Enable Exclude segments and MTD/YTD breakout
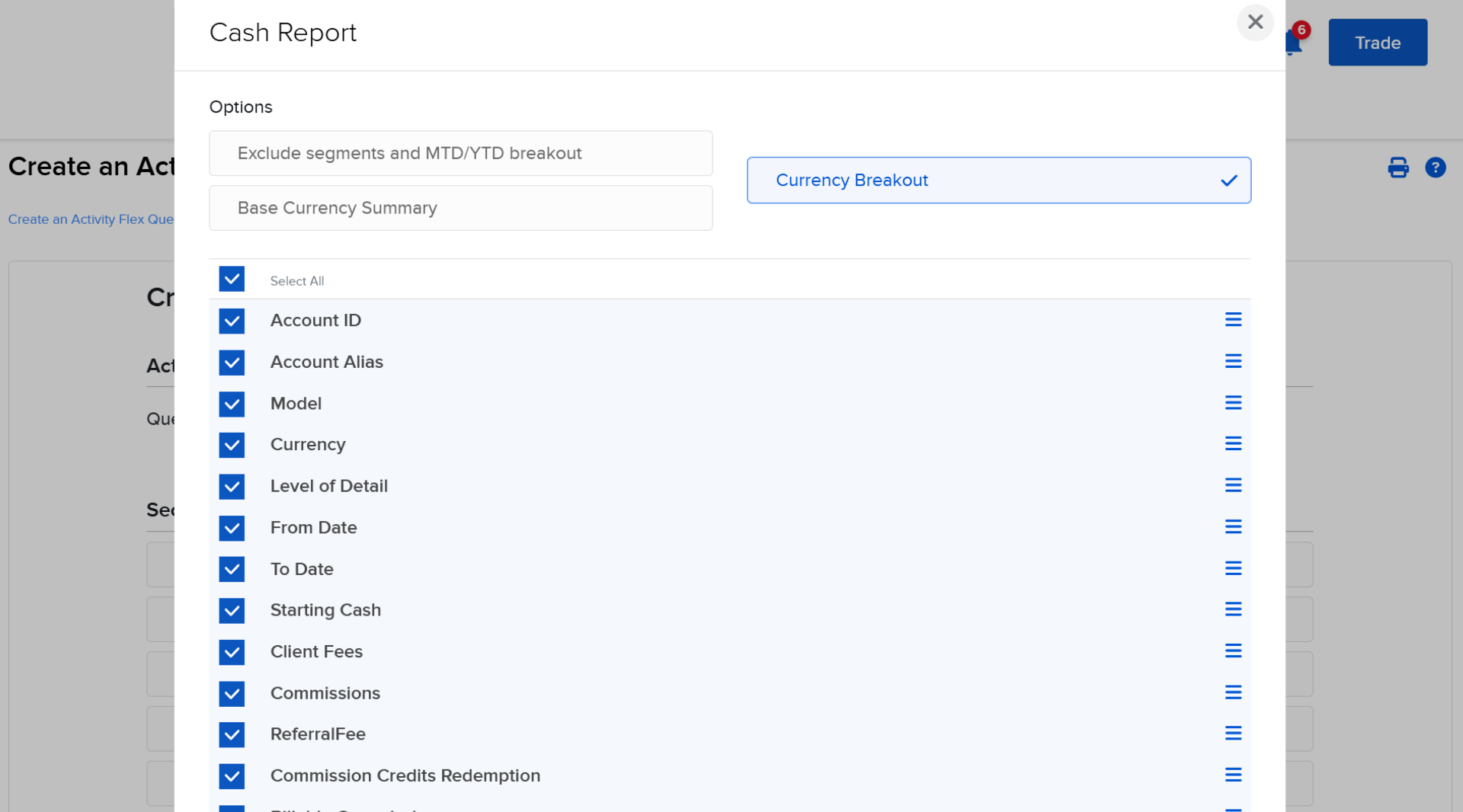The height and width of the screenshot is (812, 1463). (460, 153)
